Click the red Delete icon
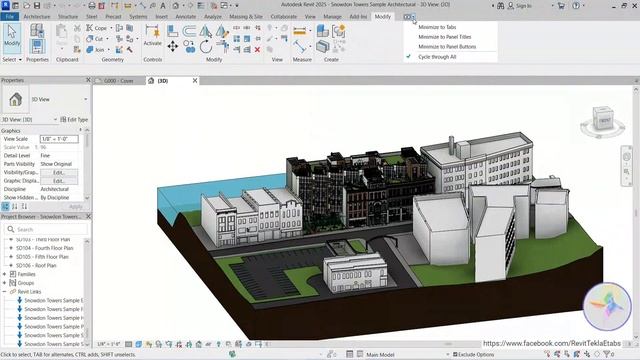Image resolution: width=640 pixels, height=360 pixels. 257,50
